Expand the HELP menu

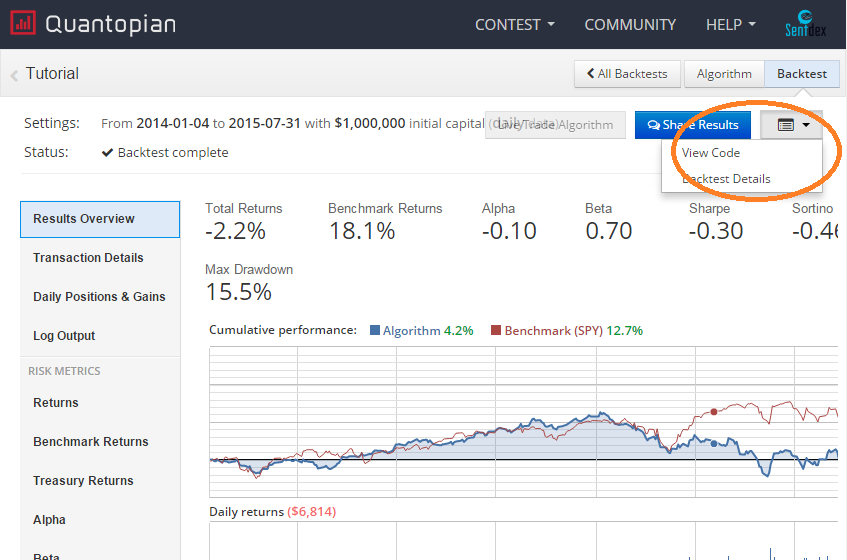[730, 24]
